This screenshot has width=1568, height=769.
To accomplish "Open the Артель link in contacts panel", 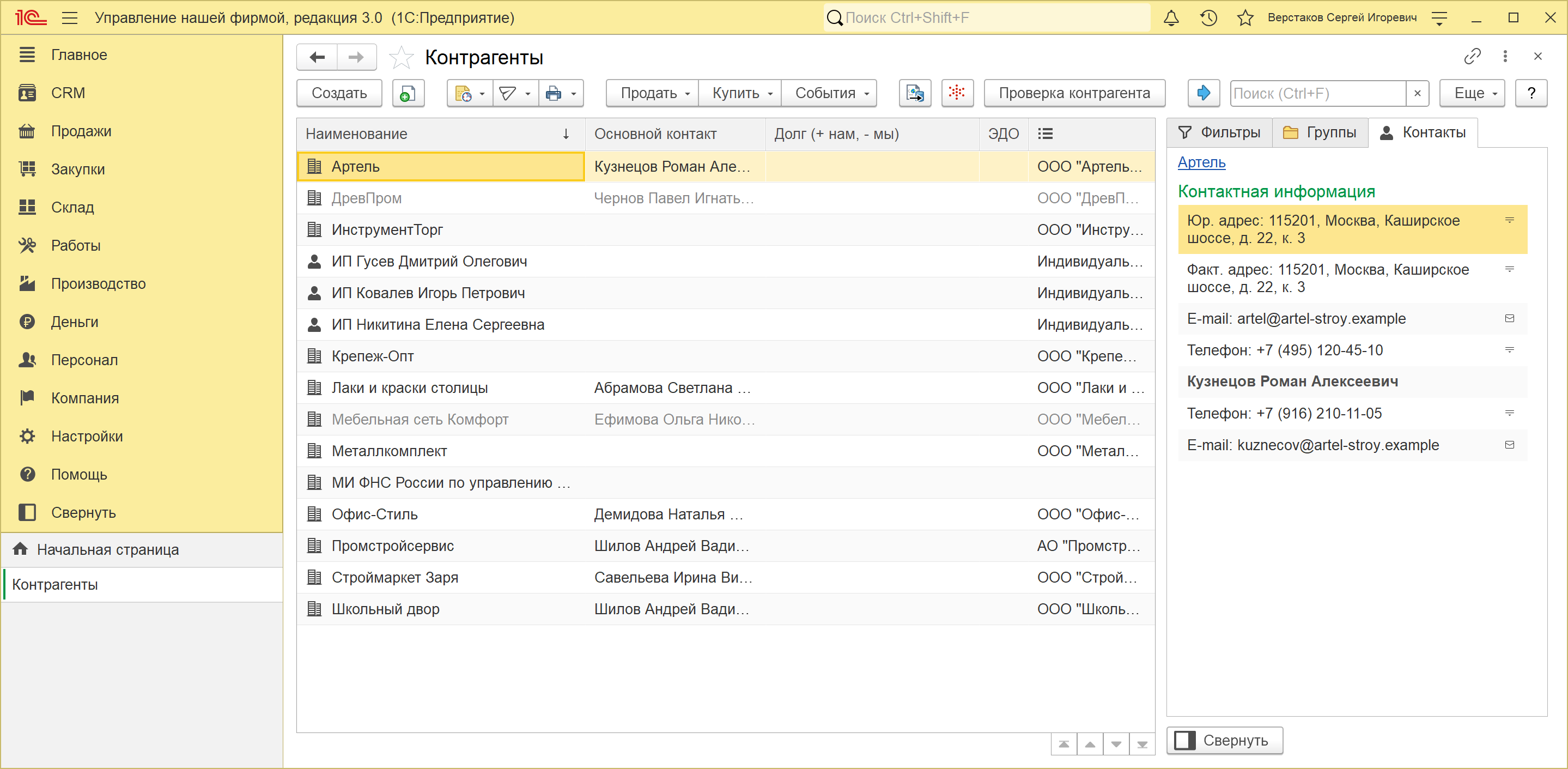I will click(x=1201, y=162).
